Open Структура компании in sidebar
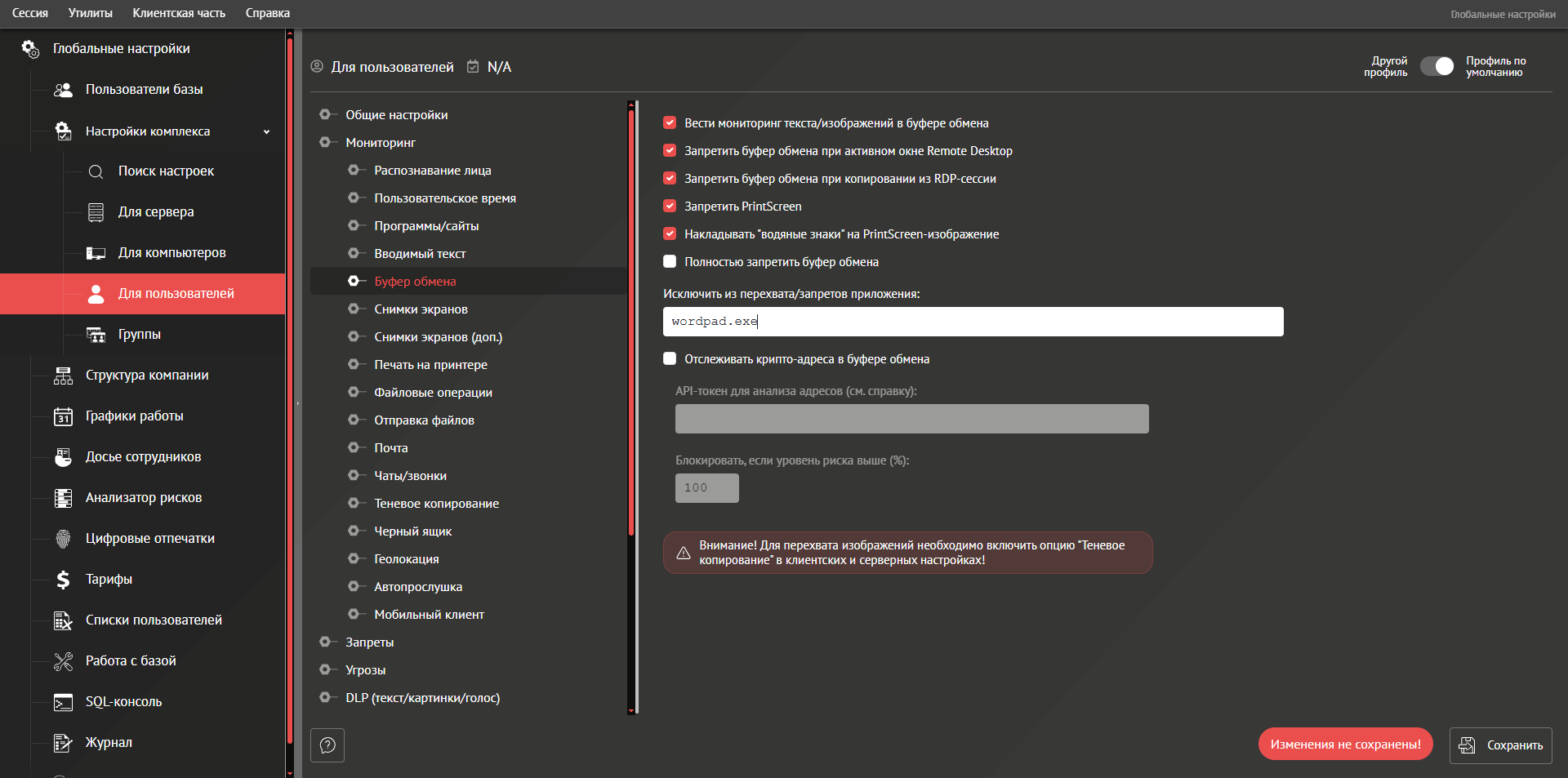Screen dimensions: 1568x778 (x=146, y=376)
